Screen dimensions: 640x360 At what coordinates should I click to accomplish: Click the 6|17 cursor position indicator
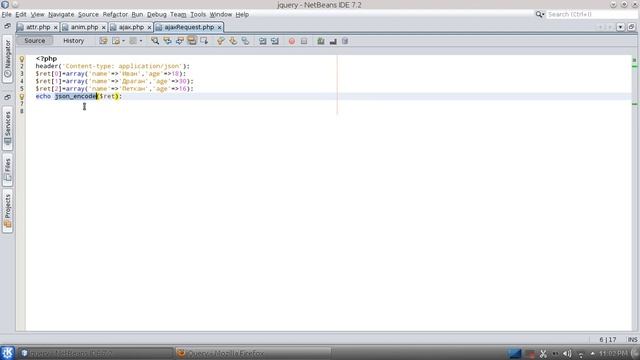608,340
